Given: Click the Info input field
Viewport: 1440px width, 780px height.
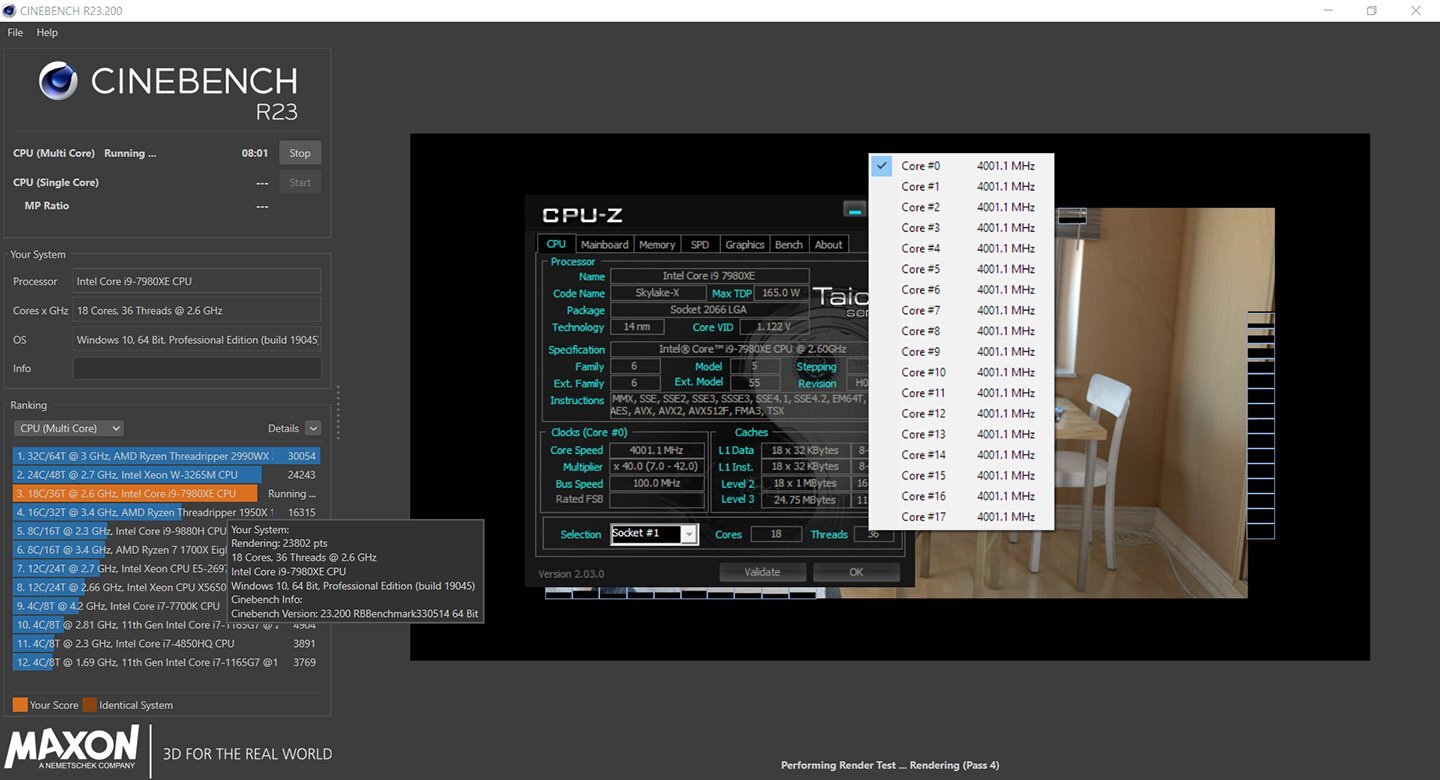Looking at the screenshot, I should pos(197,368).
